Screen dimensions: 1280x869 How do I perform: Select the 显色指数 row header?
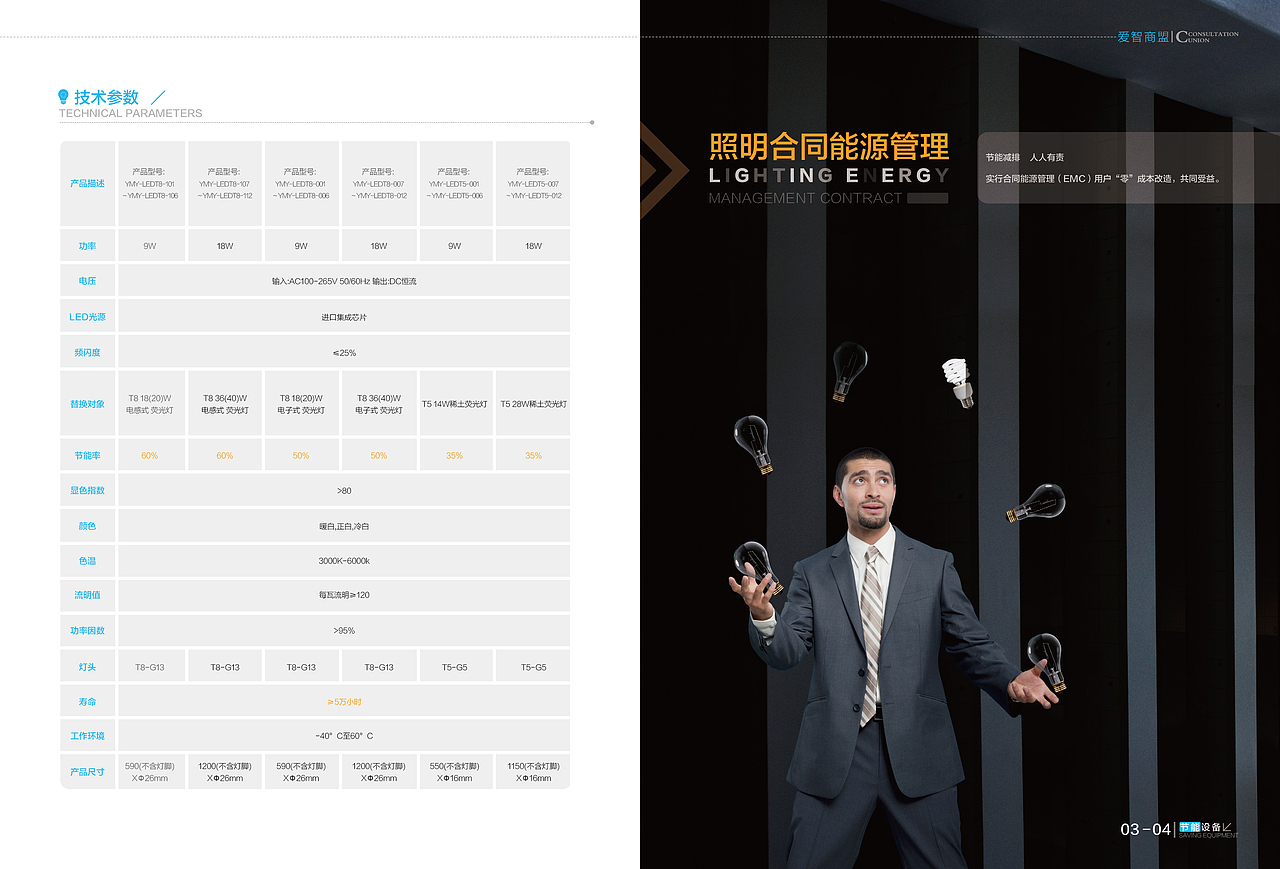point(87,490)
